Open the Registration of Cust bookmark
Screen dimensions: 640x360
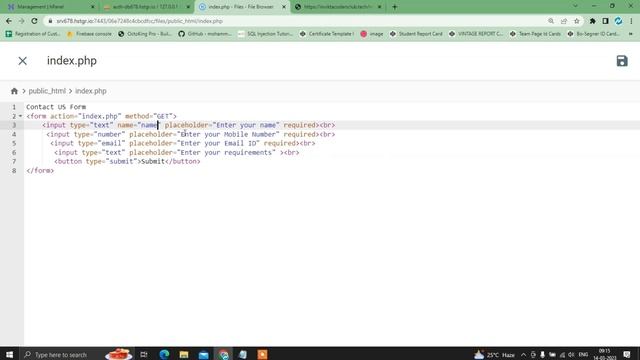33,34
